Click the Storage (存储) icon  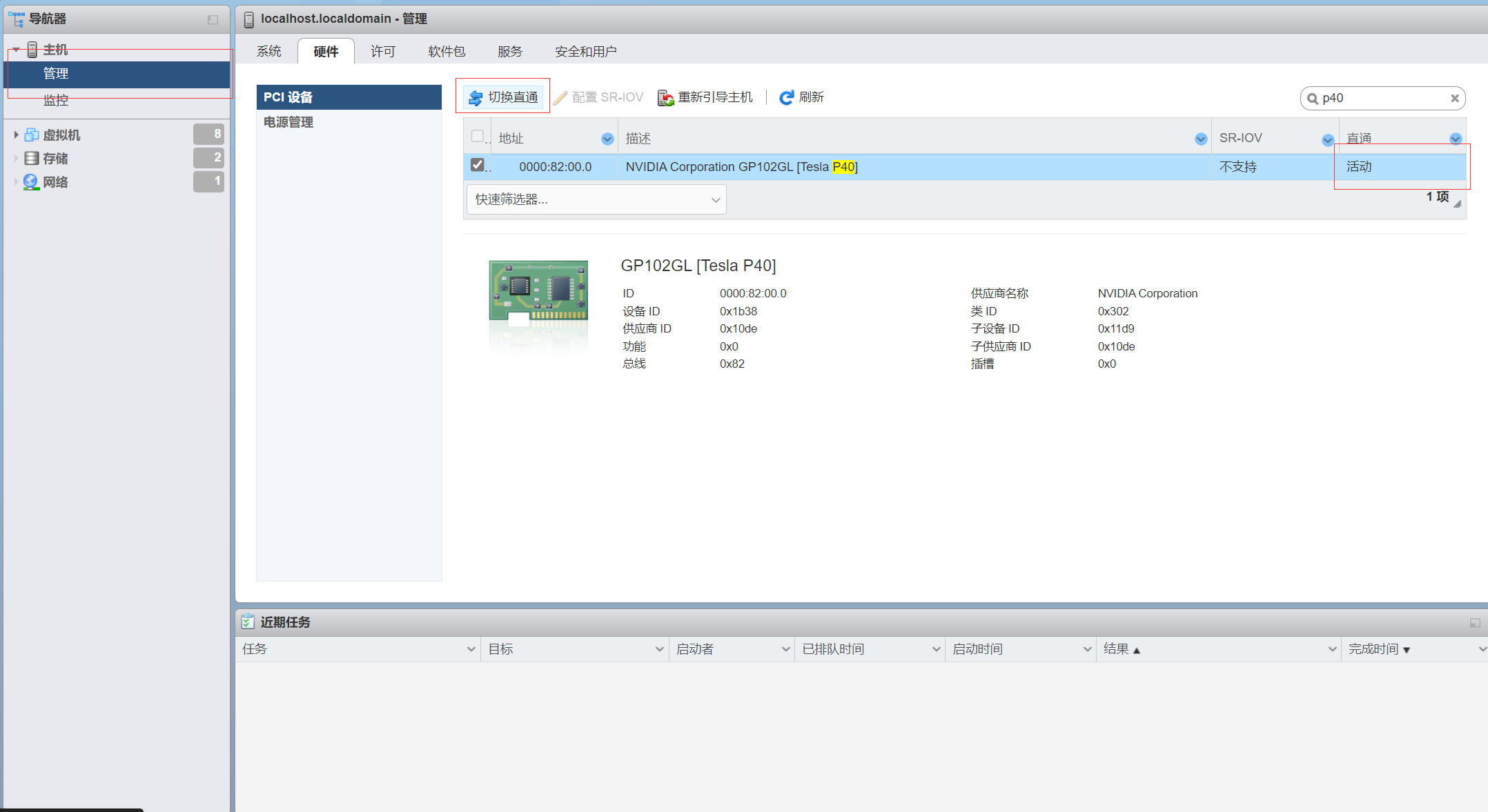pyautogui.click(x=32, y=159)
